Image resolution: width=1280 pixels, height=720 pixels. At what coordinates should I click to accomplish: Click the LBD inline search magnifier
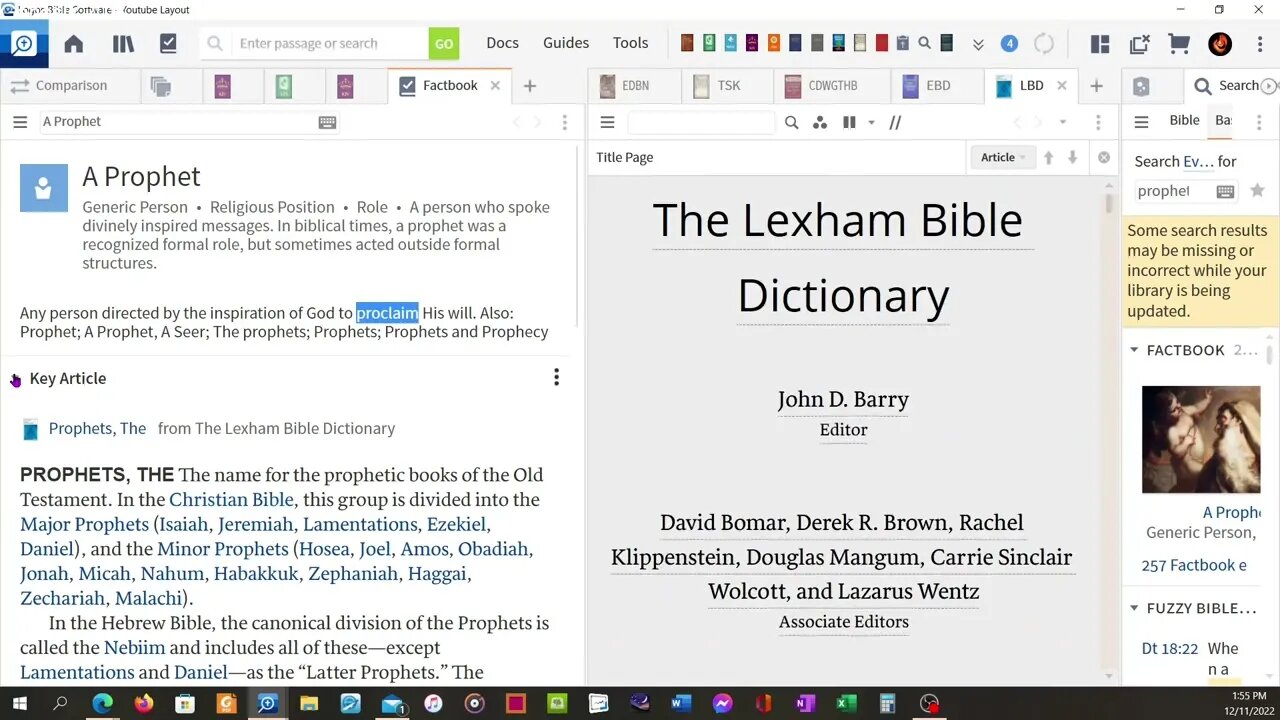point(791,122)
